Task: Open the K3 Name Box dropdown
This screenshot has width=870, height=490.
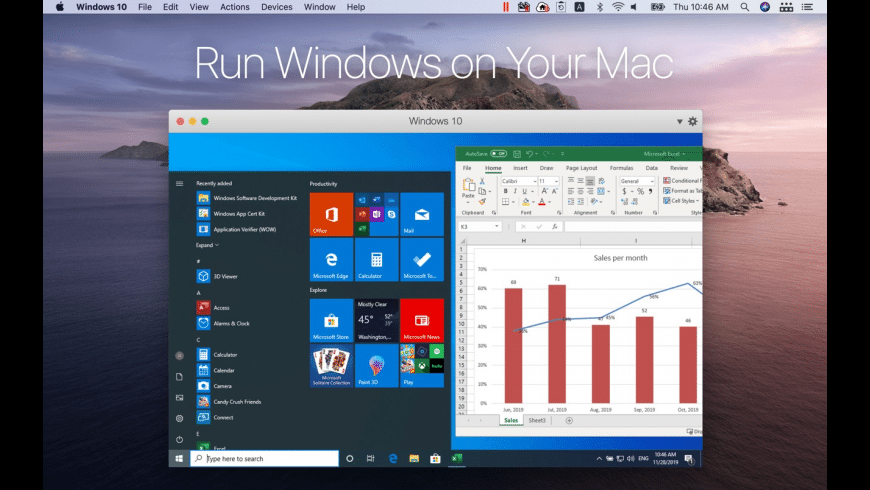Action: (x=497, y=226)
